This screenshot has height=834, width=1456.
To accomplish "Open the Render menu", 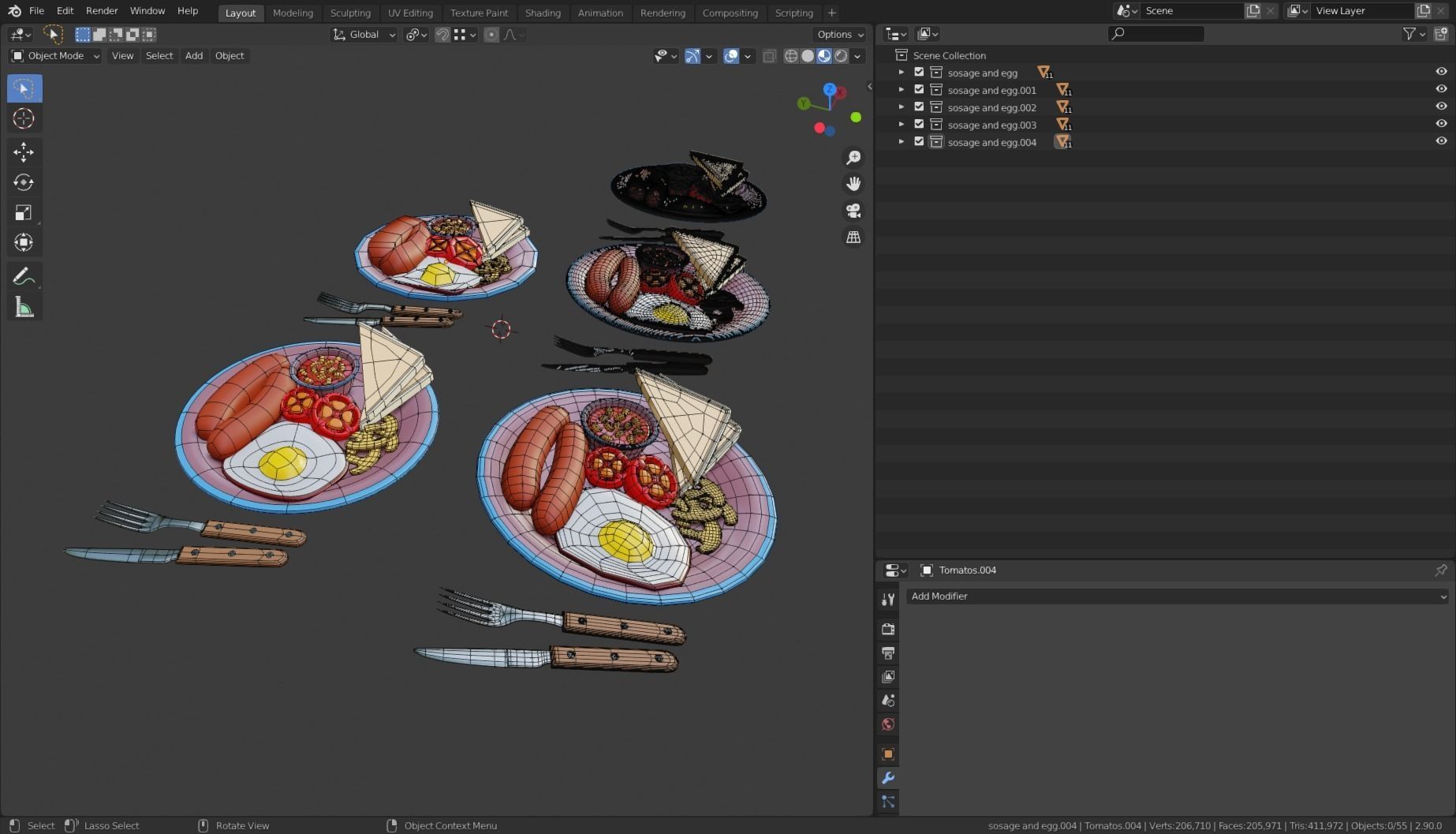I will 102,11.
